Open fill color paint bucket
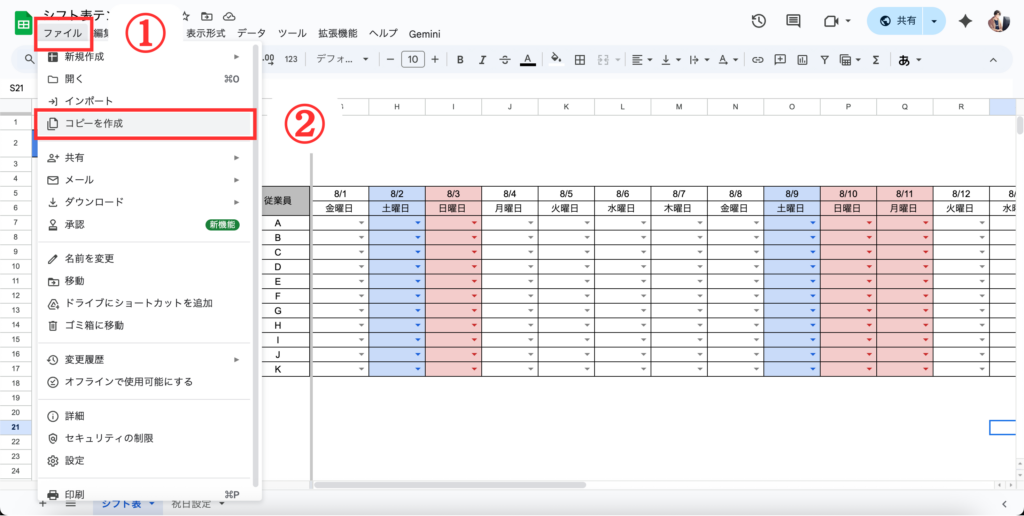The height and width of the screenshot is (516, 1024). pos(556,59)
